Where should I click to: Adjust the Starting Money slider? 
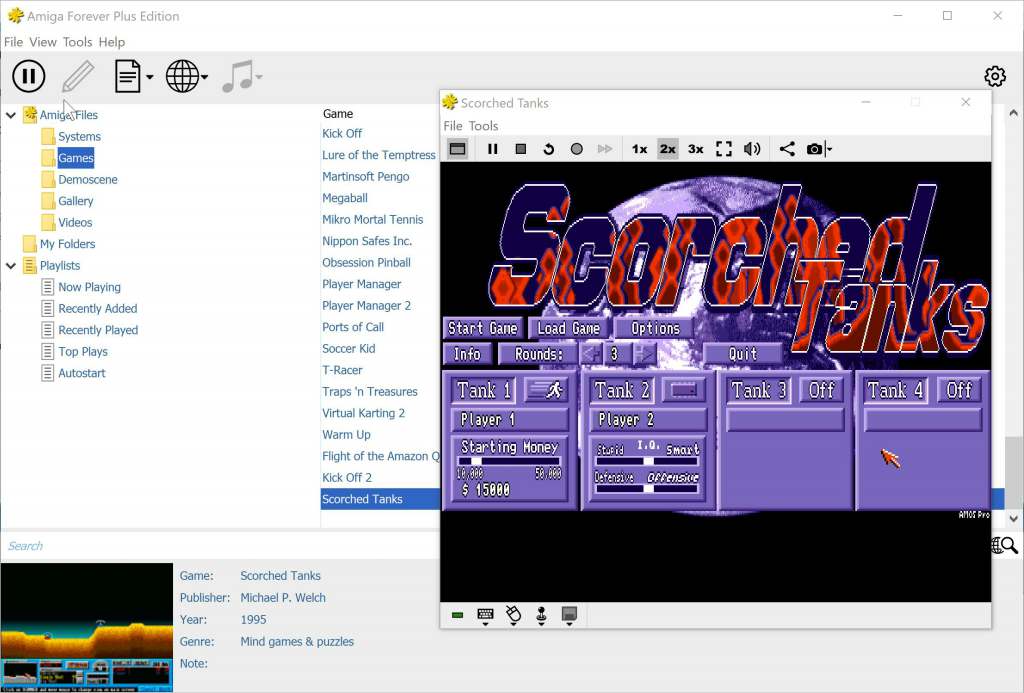point(509,460)
